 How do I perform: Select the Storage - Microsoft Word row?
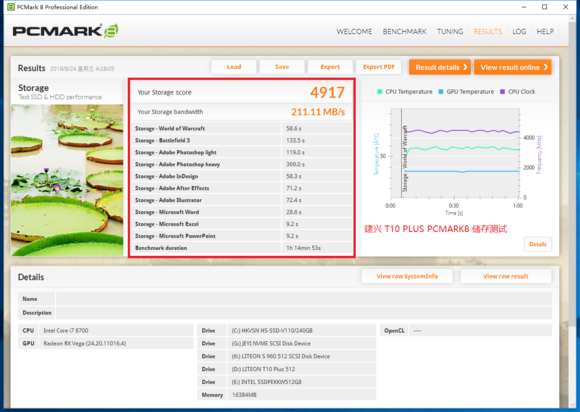242,212
